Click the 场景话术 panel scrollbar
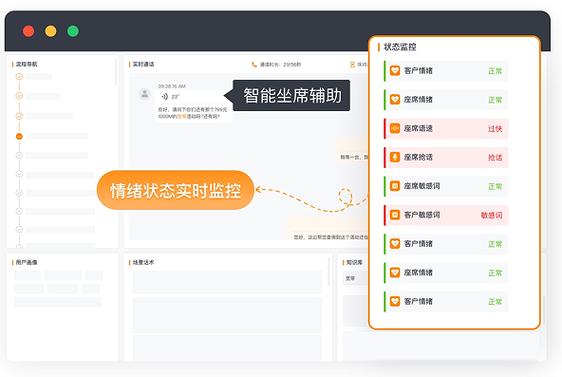 pyautogui.click(x=329, y=271)
